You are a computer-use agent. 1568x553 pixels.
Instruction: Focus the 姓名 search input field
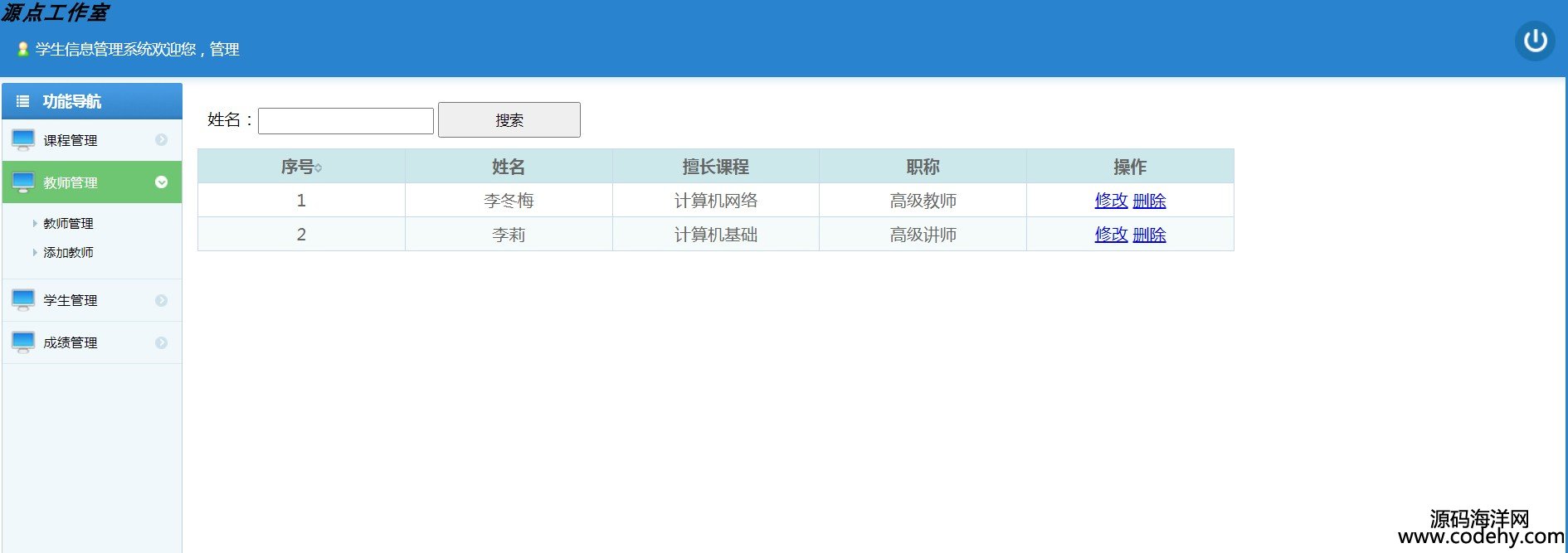[x=346, y=121]
